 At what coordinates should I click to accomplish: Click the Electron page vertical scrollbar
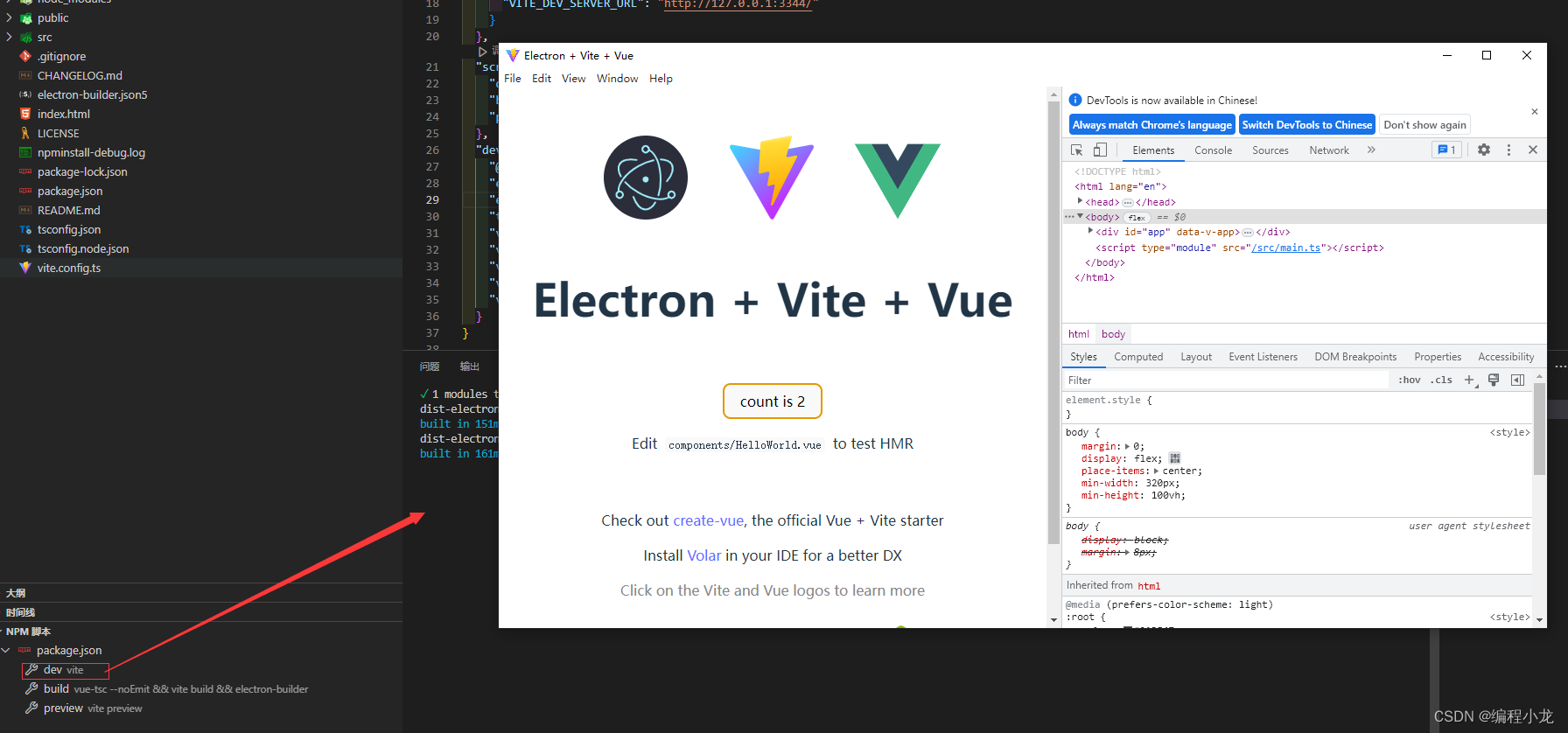click(1053, 322)
